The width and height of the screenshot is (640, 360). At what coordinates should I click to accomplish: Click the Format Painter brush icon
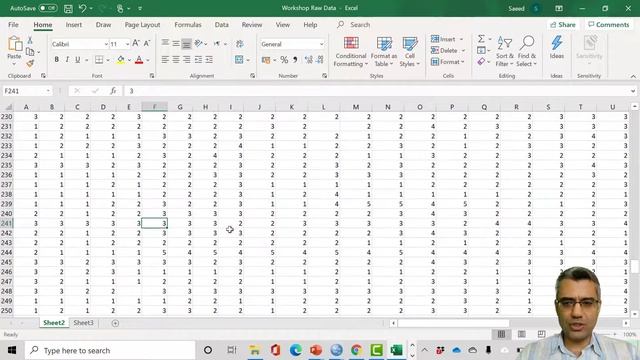pos(30,63)
